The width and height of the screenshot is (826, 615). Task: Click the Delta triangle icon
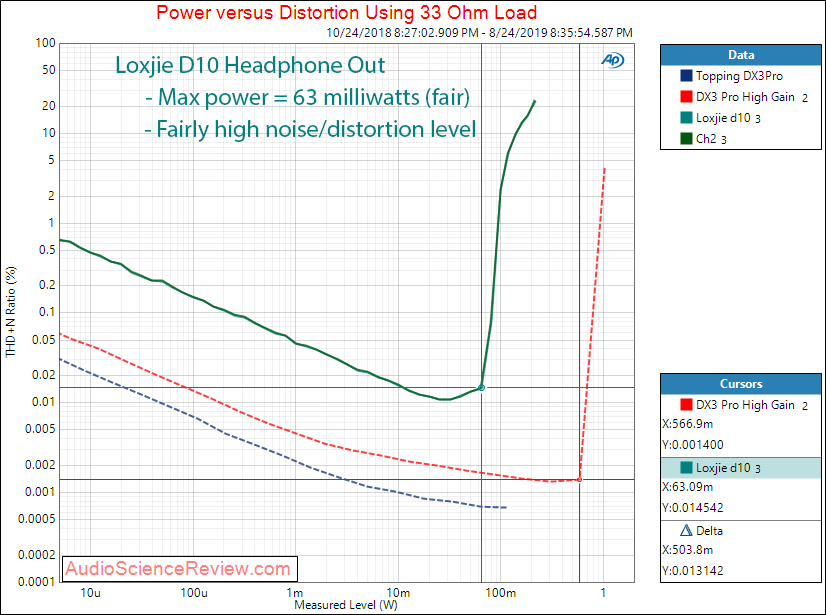[686, 530]
